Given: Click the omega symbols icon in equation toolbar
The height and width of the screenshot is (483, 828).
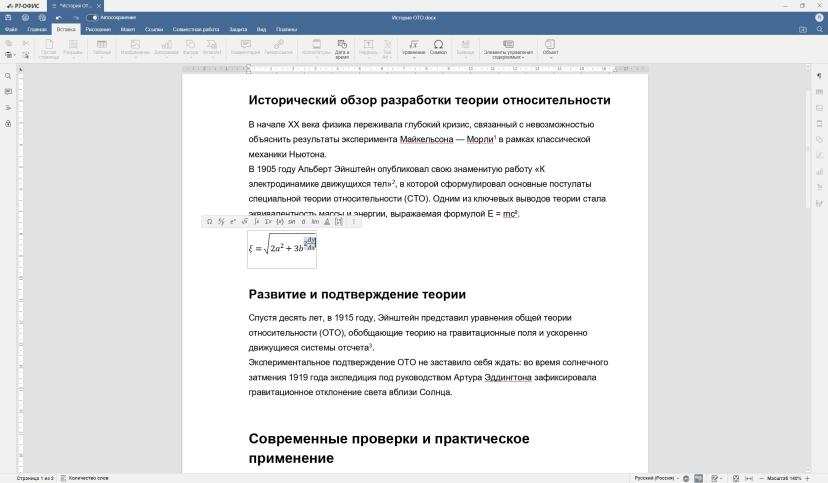Looking at the screenshot, I should pyautogui.click(x=210, y=222).
